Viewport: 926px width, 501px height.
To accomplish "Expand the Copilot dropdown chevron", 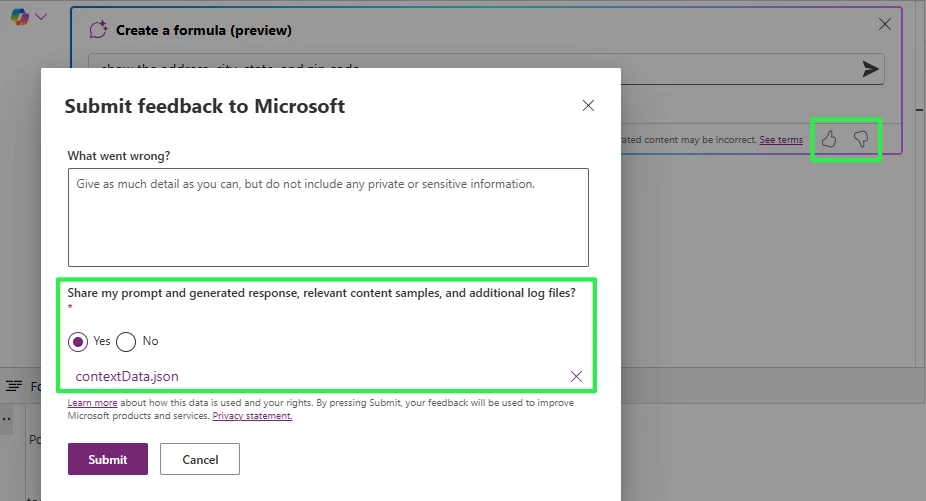I will (41, 17).
